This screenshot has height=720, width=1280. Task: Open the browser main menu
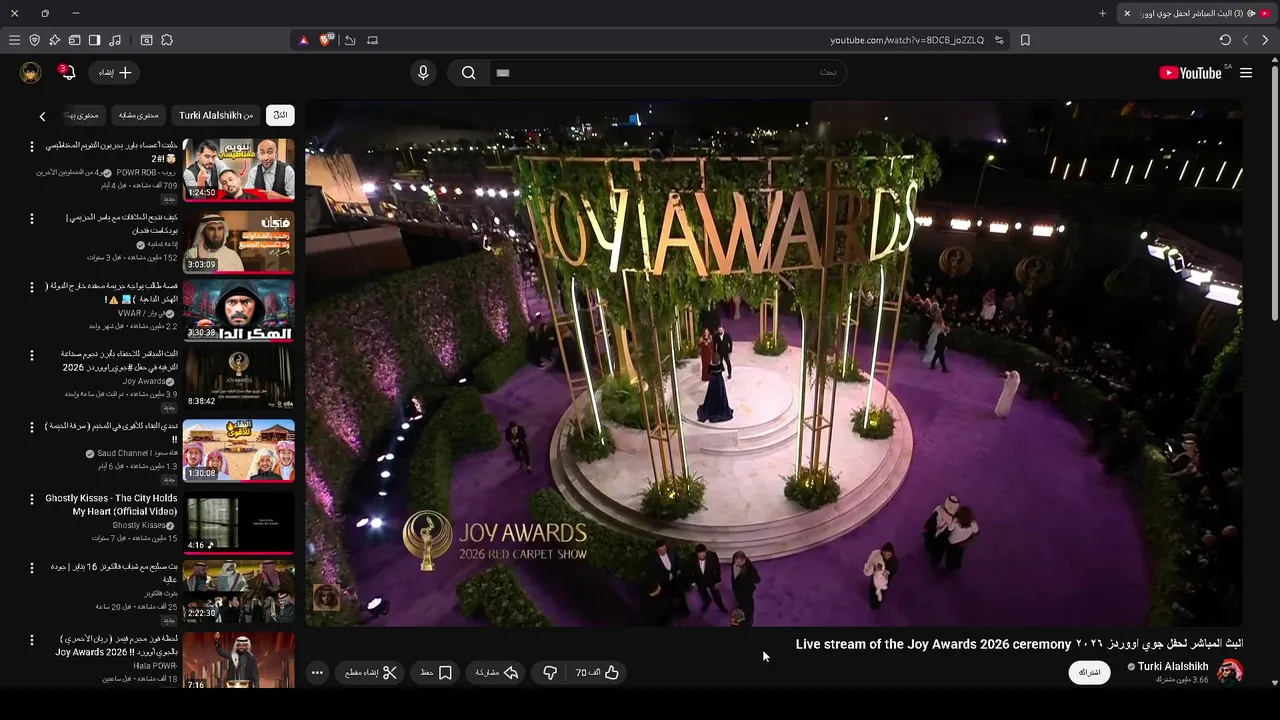(14, 40)
